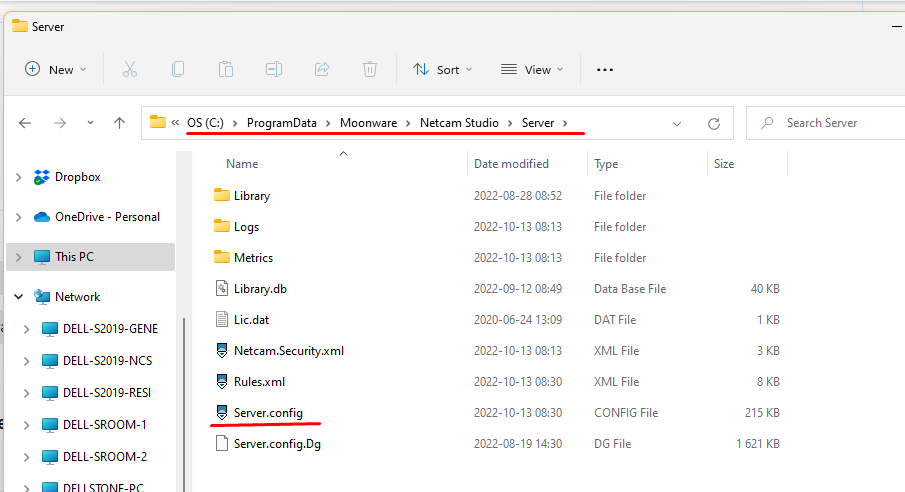Screen dimensions: 905x492
Task: Click the Share icon in toolbar
Action: point(321,70)
